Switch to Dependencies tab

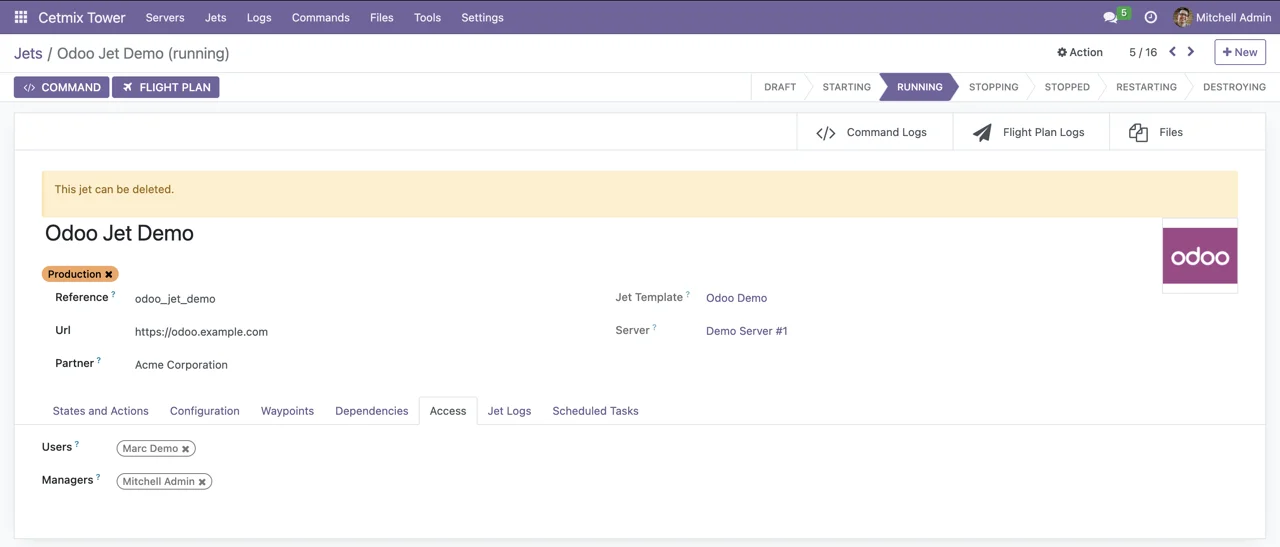click(x=371, y=411)
